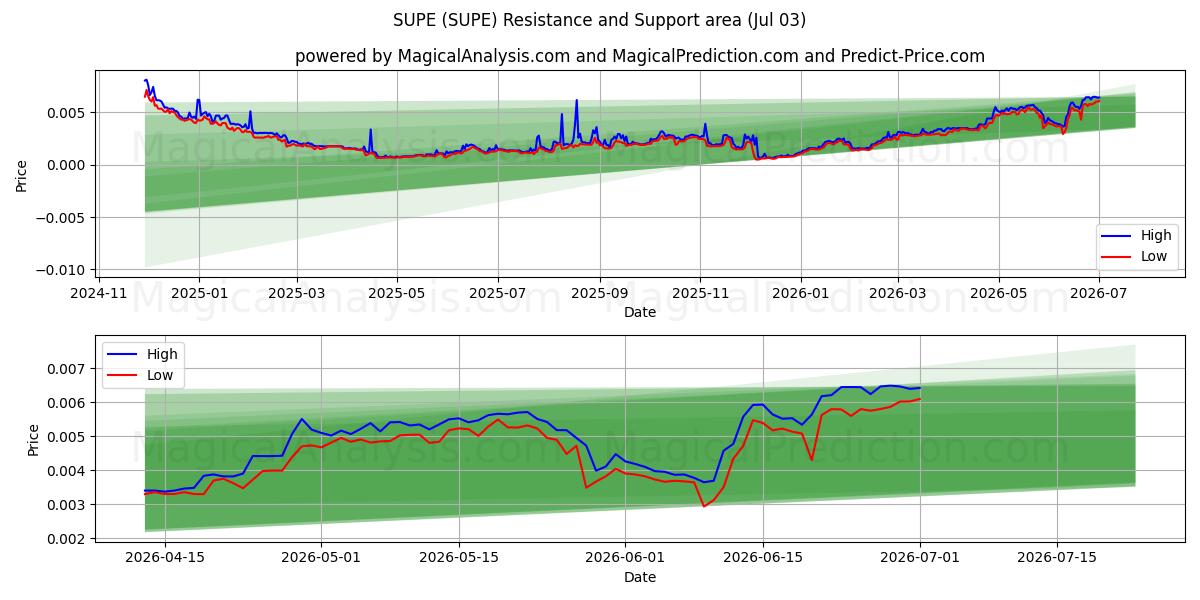Click the '2025-11' tick label on the top chart

coord(700,293)
